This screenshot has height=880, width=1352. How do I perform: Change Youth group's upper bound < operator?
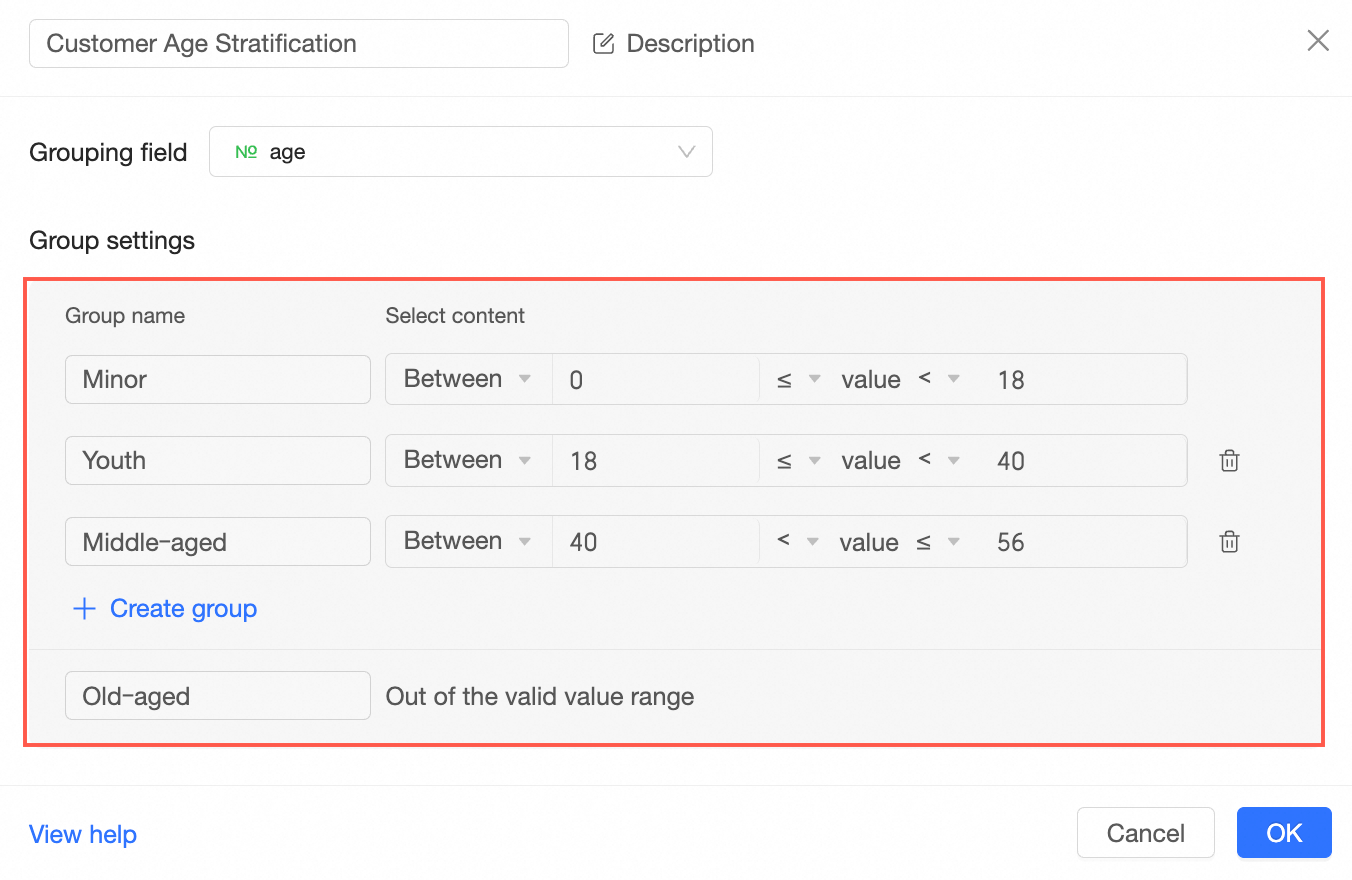coord(938,460)
